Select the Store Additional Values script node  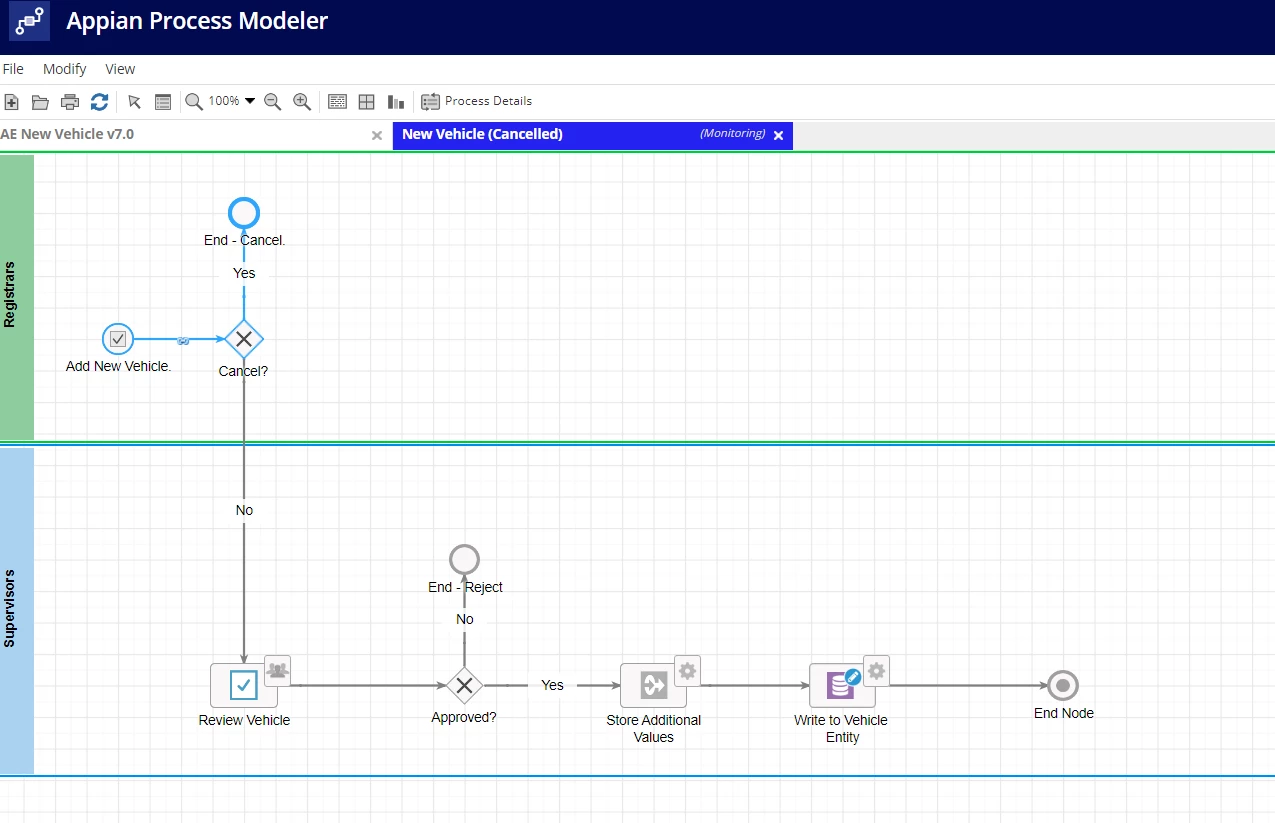point(654,685)
